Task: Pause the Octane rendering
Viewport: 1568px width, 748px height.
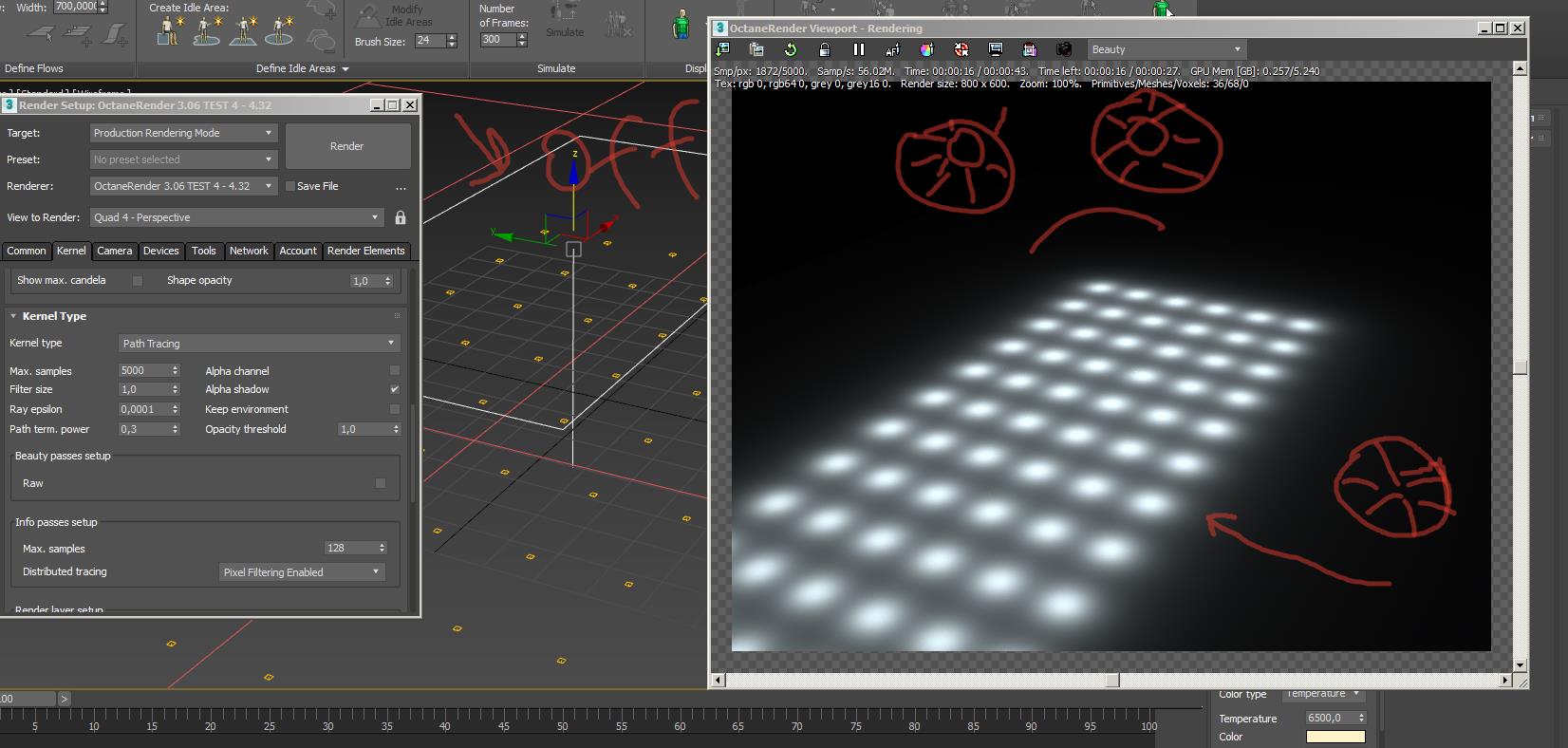Action: [859, 49]
